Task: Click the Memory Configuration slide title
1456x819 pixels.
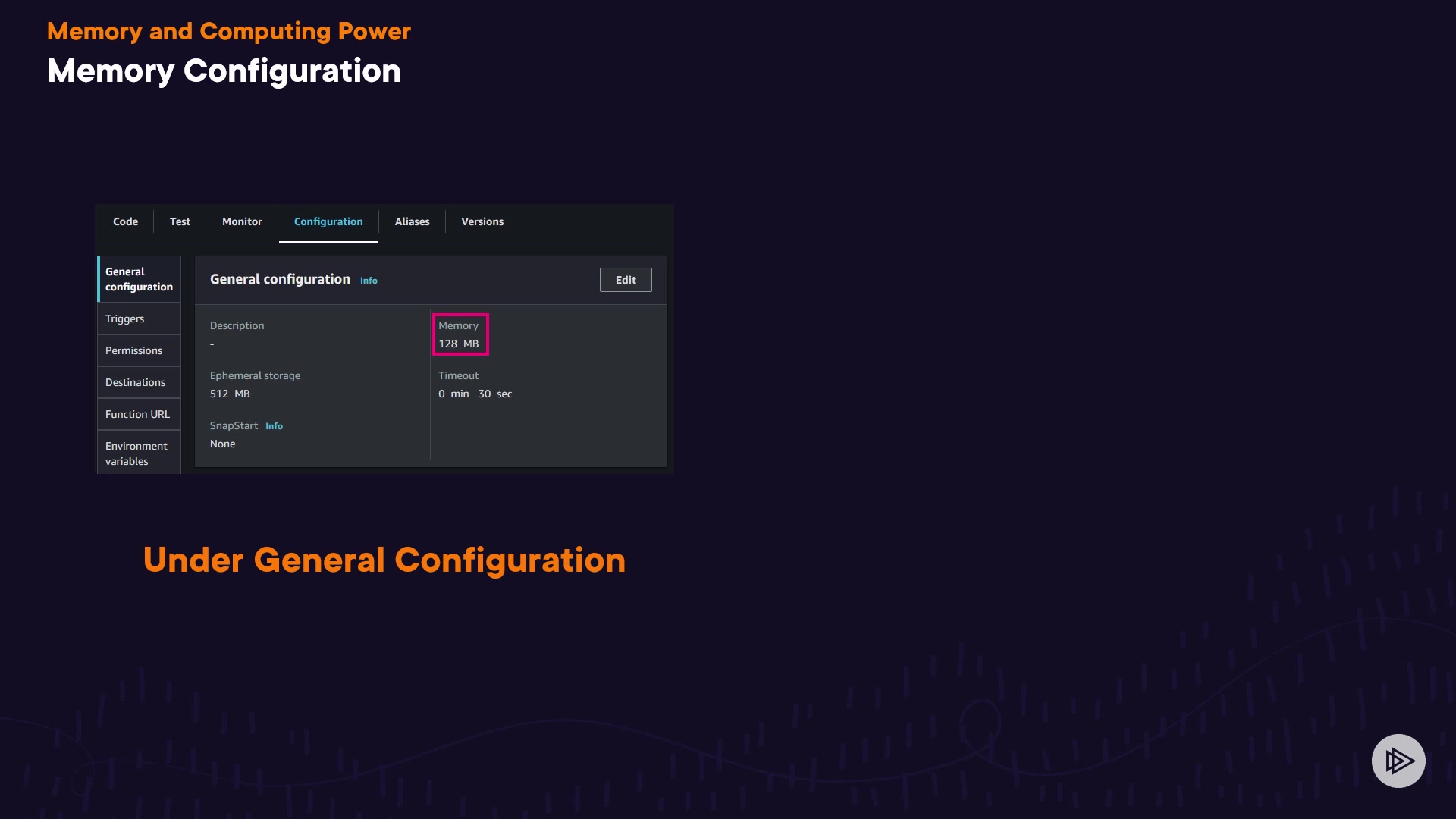Action: point(224,71)
